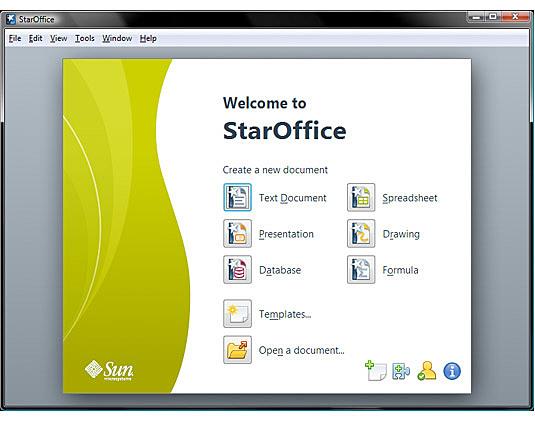Click the Open a document folder icon
The image size is (535, 422).
(237, 350)
